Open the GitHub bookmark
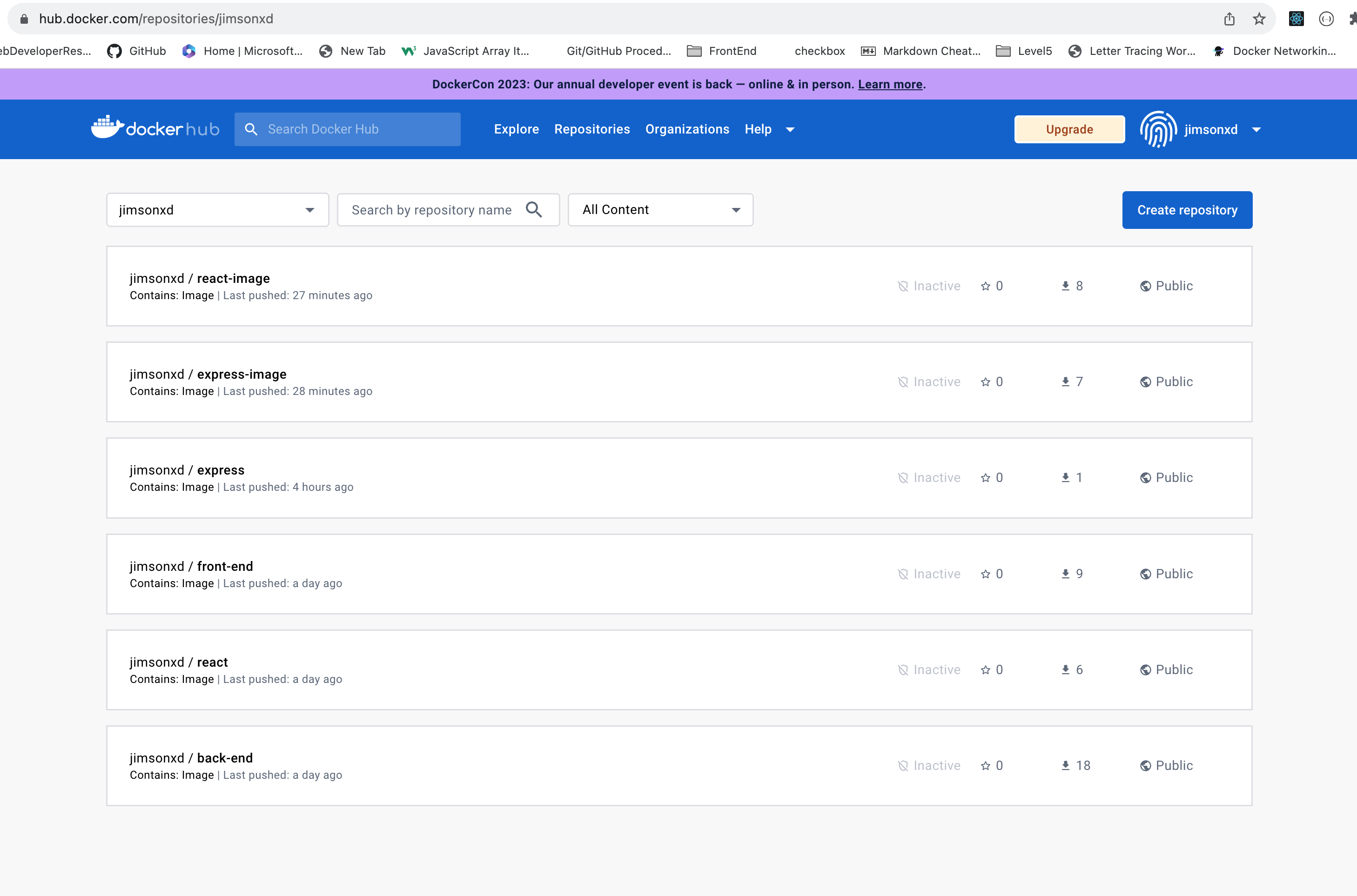1357x896 pixels. pos(137,51)
